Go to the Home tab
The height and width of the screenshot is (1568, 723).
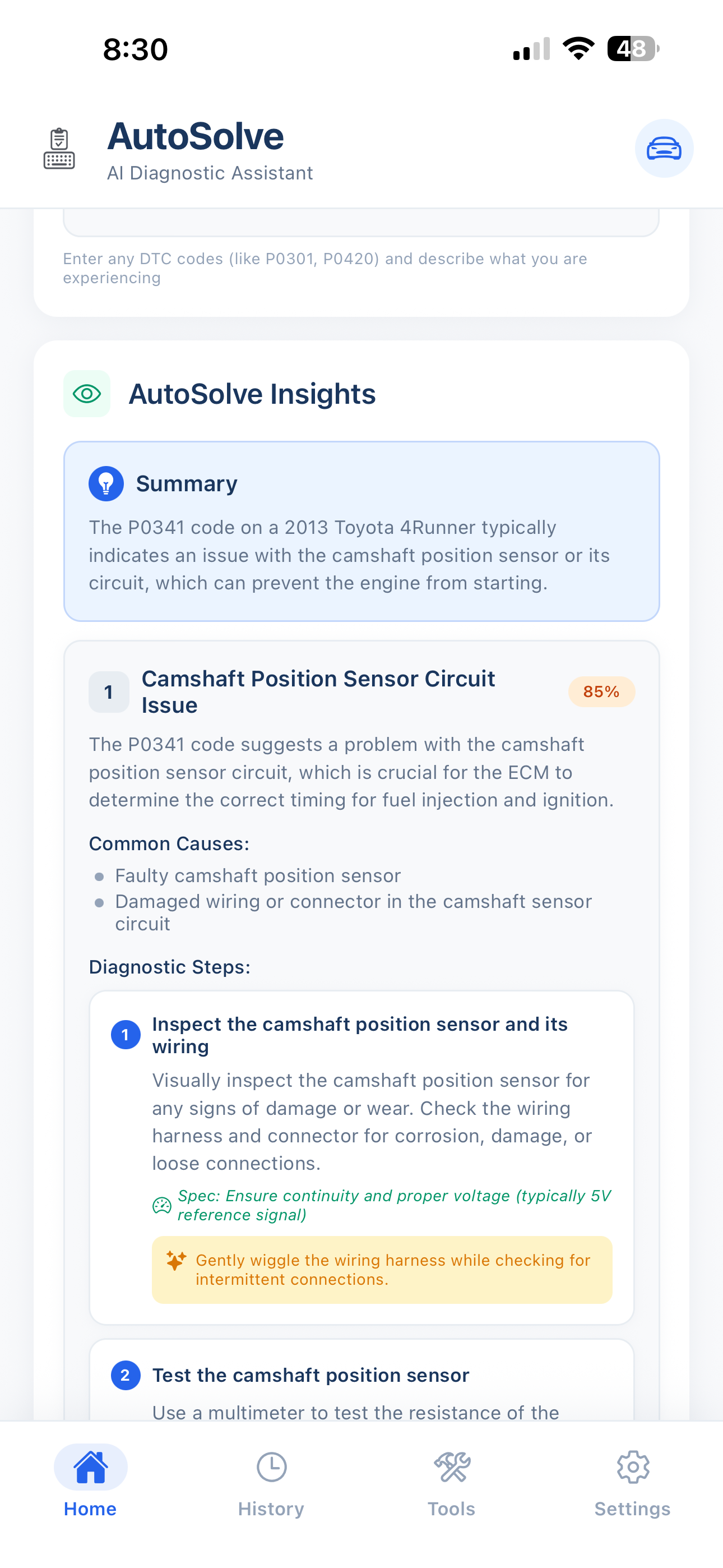click(x=90, y=1483)
